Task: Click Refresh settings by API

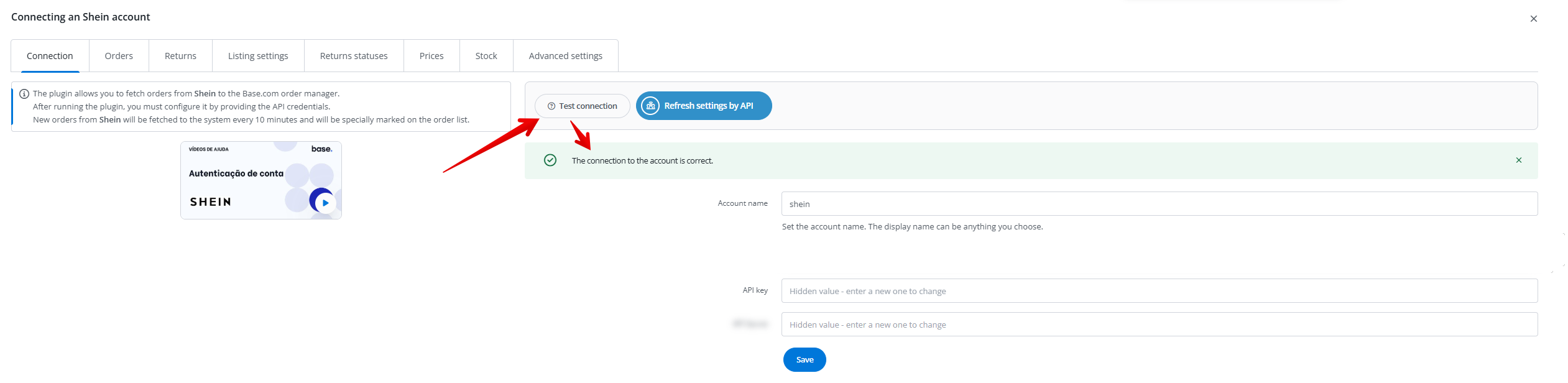Action: click(x=704, y=106)
